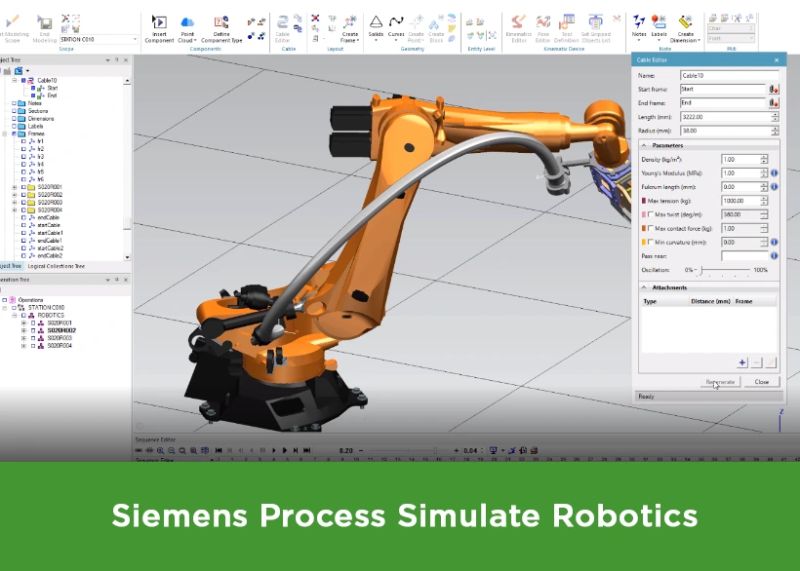Show info for Young's Modulus
Screen dimensions: 800x571
pos(774,173)
